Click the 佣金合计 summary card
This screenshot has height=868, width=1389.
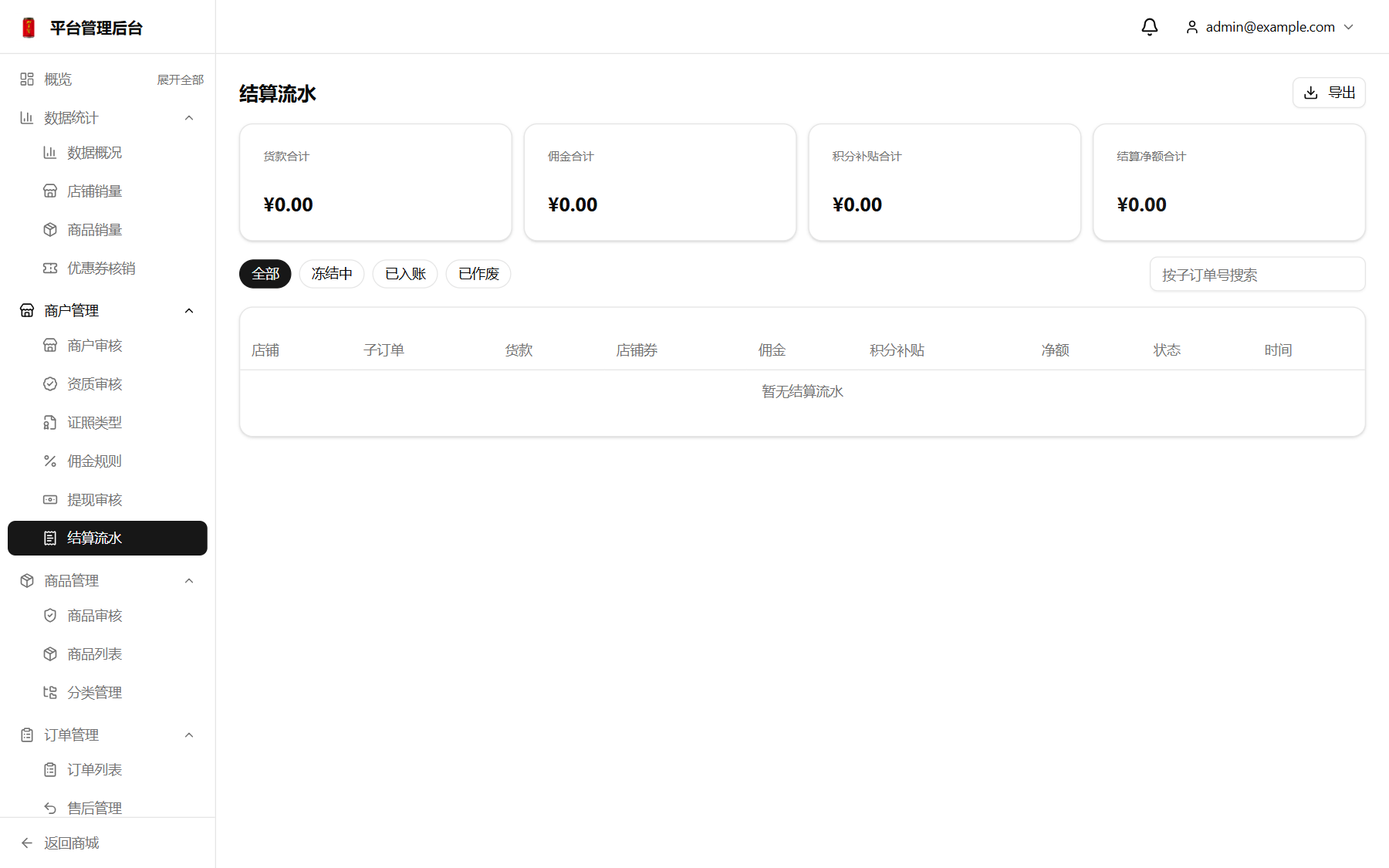(x=661, y=182)
